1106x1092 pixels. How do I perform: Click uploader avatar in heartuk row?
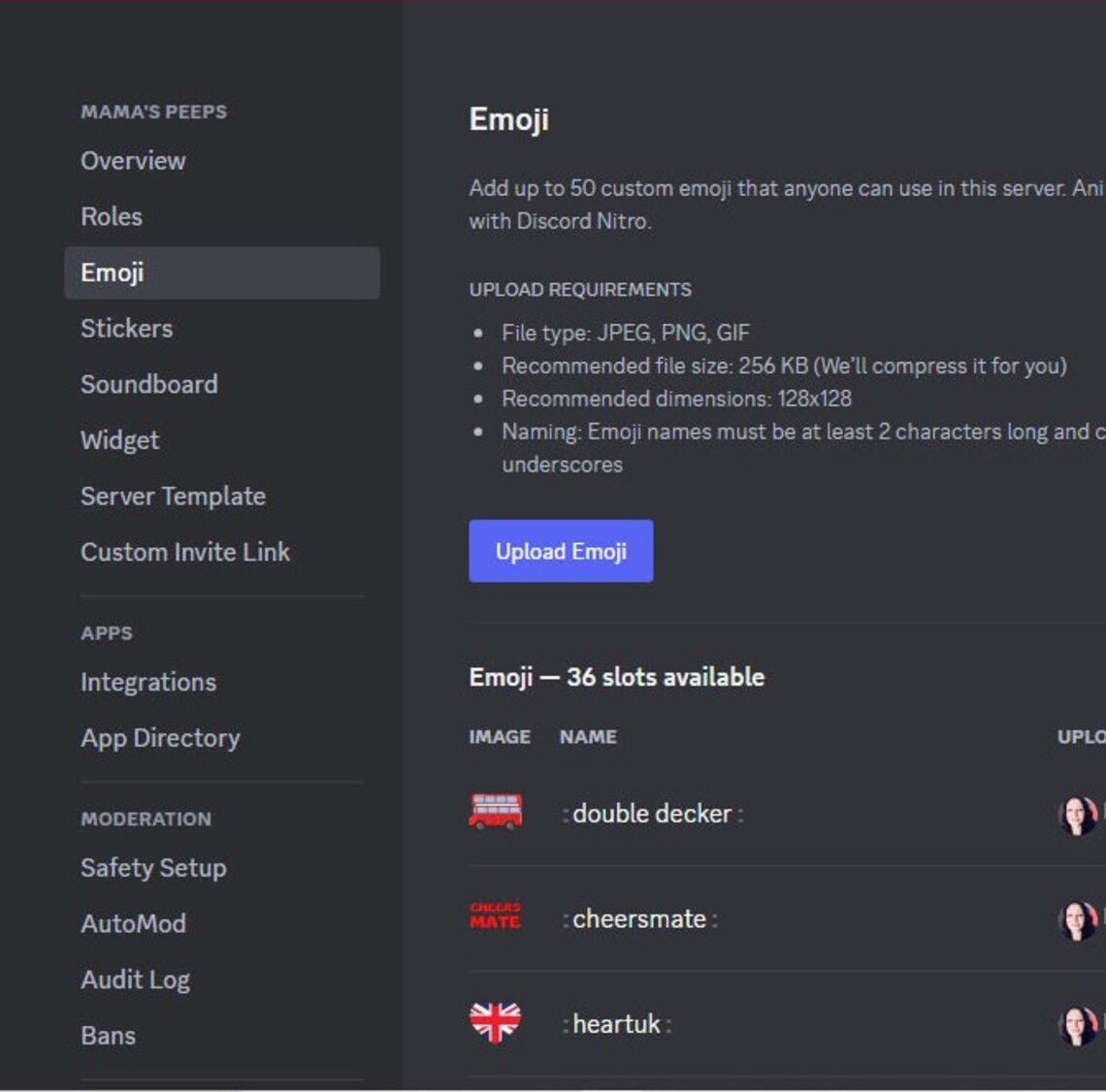[x=1078, y=1026]
